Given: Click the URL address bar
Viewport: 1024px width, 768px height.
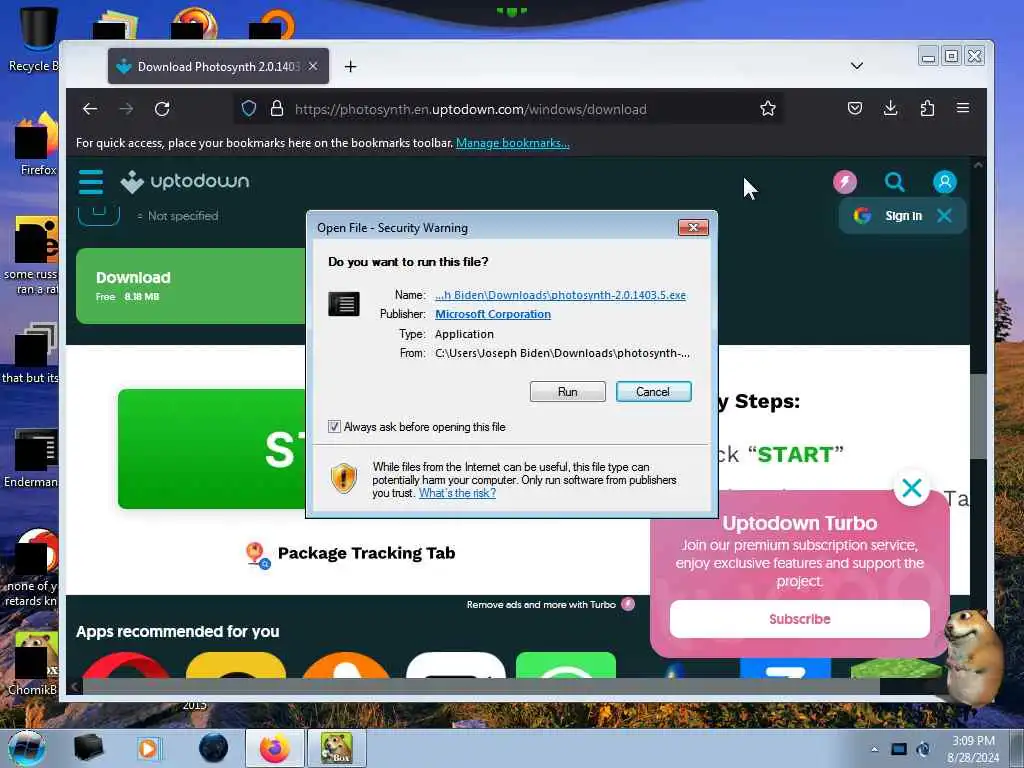Looking at the screenshot, I should pyautogui.click(x=509, y=109).
